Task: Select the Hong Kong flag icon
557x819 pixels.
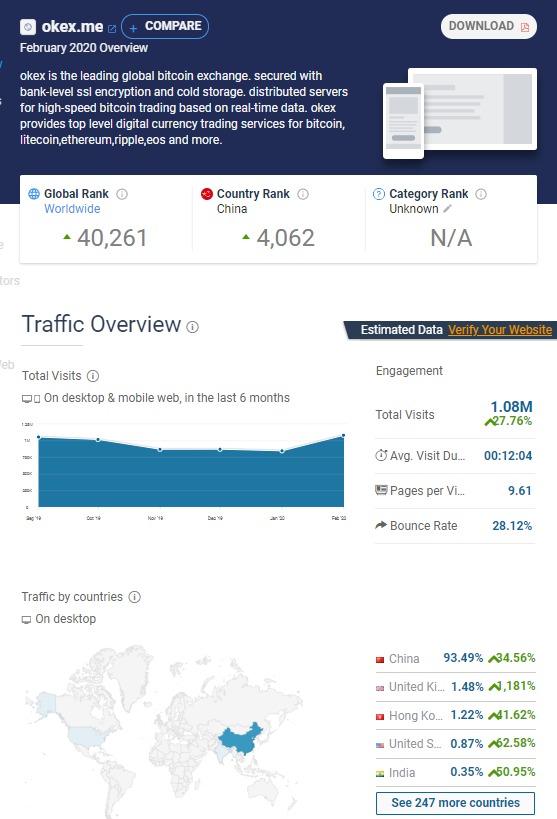Action: (380, 717)
